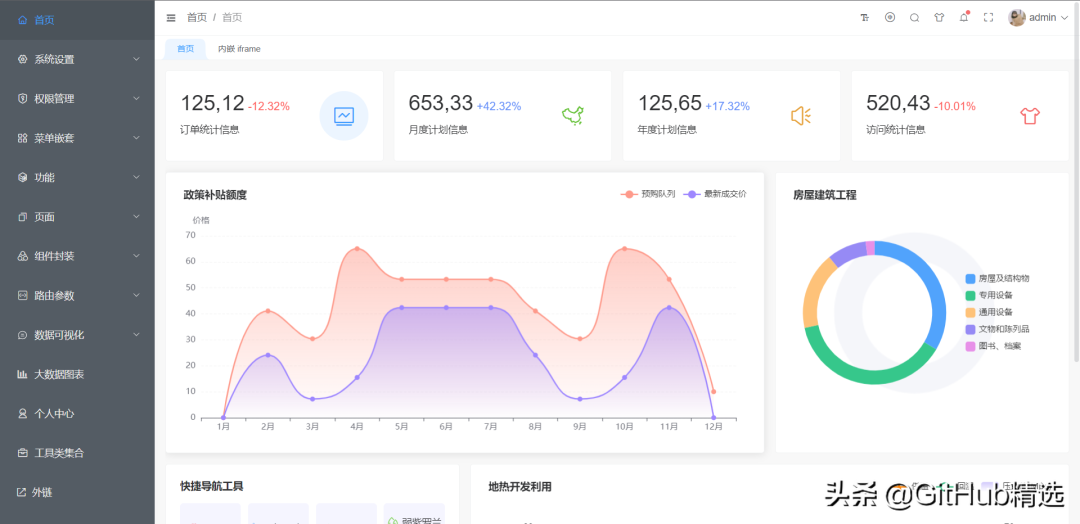Collapse the sidebar with the hamburger icon
The image size is (1080, 524).
(171, 17)
